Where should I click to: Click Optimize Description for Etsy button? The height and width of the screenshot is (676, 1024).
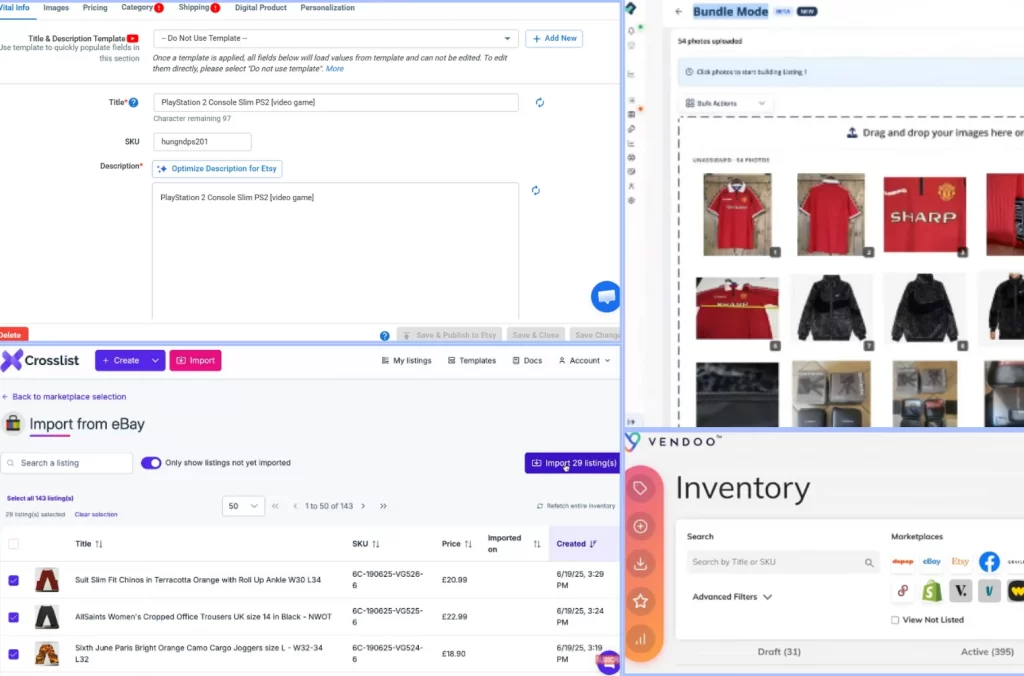click(217, 169)
